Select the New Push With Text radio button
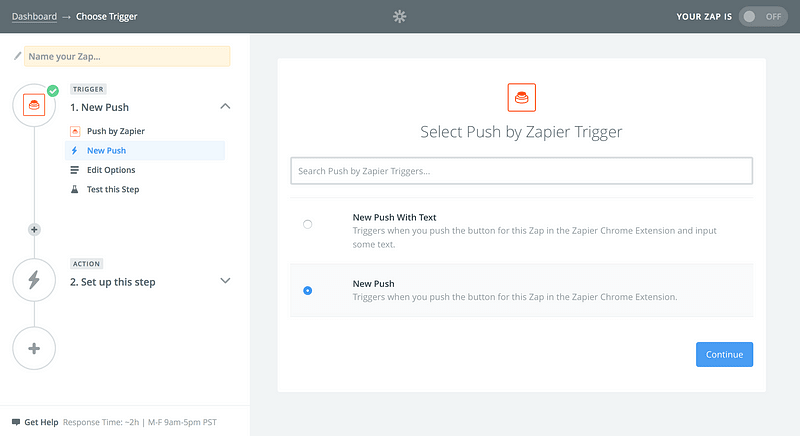 point(307,224)
